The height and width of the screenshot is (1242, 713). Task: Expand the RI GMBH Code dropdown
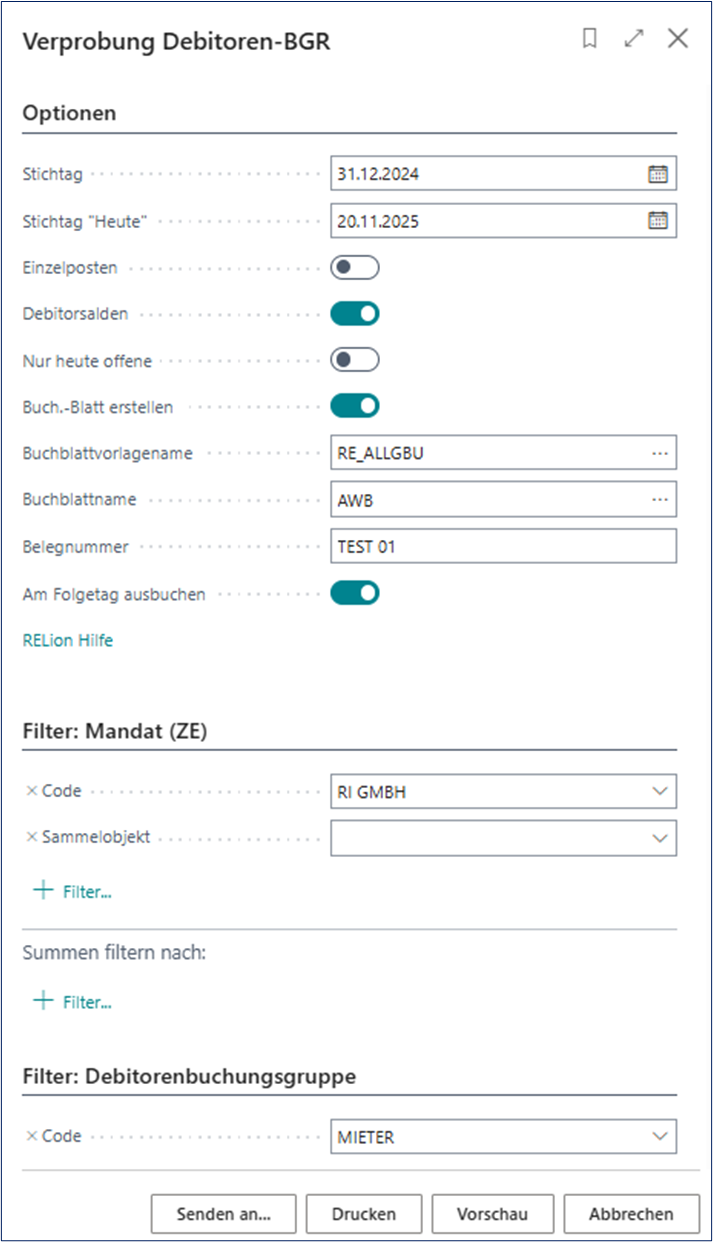tap(659, 791)
